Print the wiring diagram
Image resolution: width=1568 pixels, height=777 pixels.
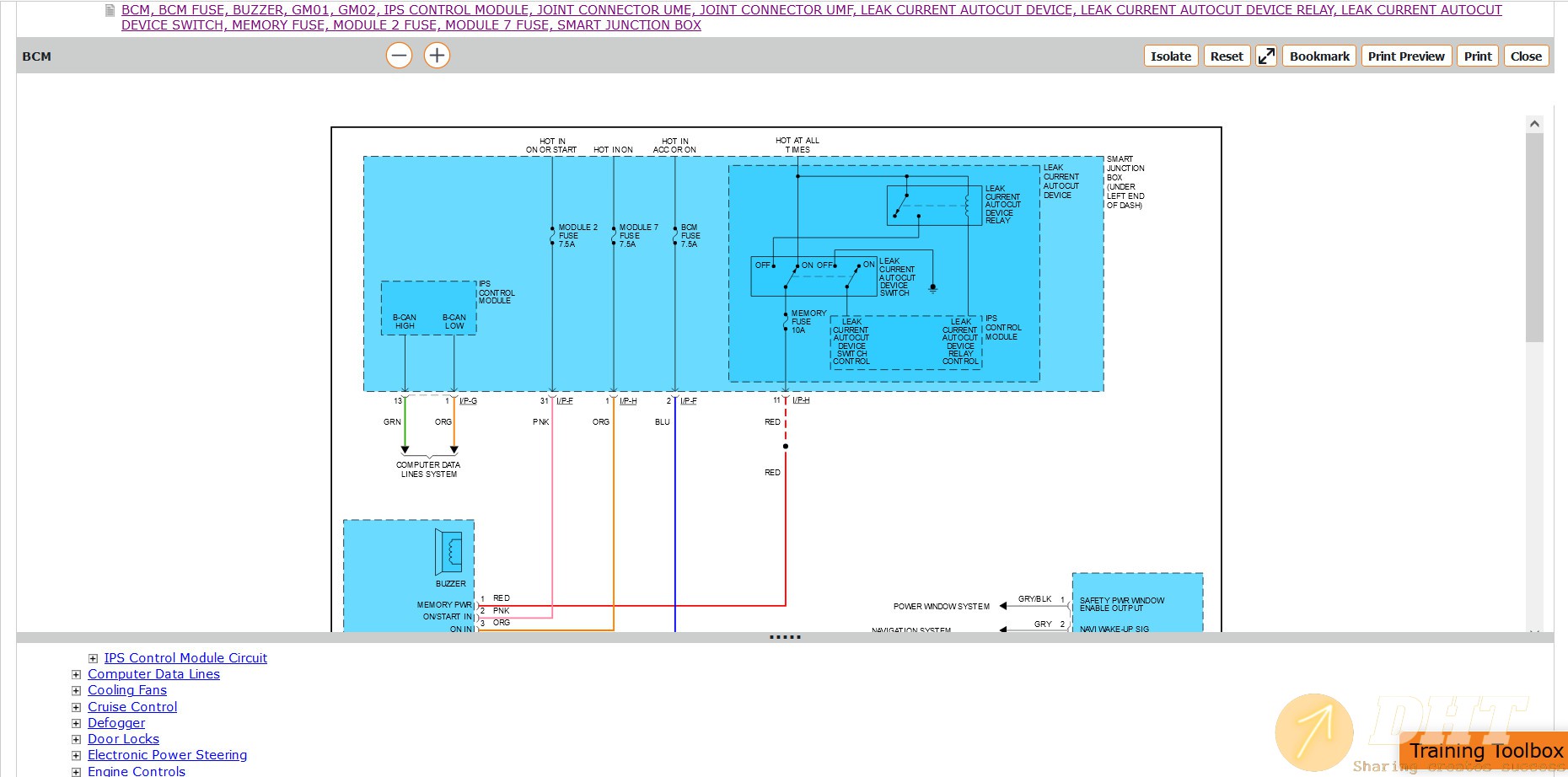coord(1478,56)
